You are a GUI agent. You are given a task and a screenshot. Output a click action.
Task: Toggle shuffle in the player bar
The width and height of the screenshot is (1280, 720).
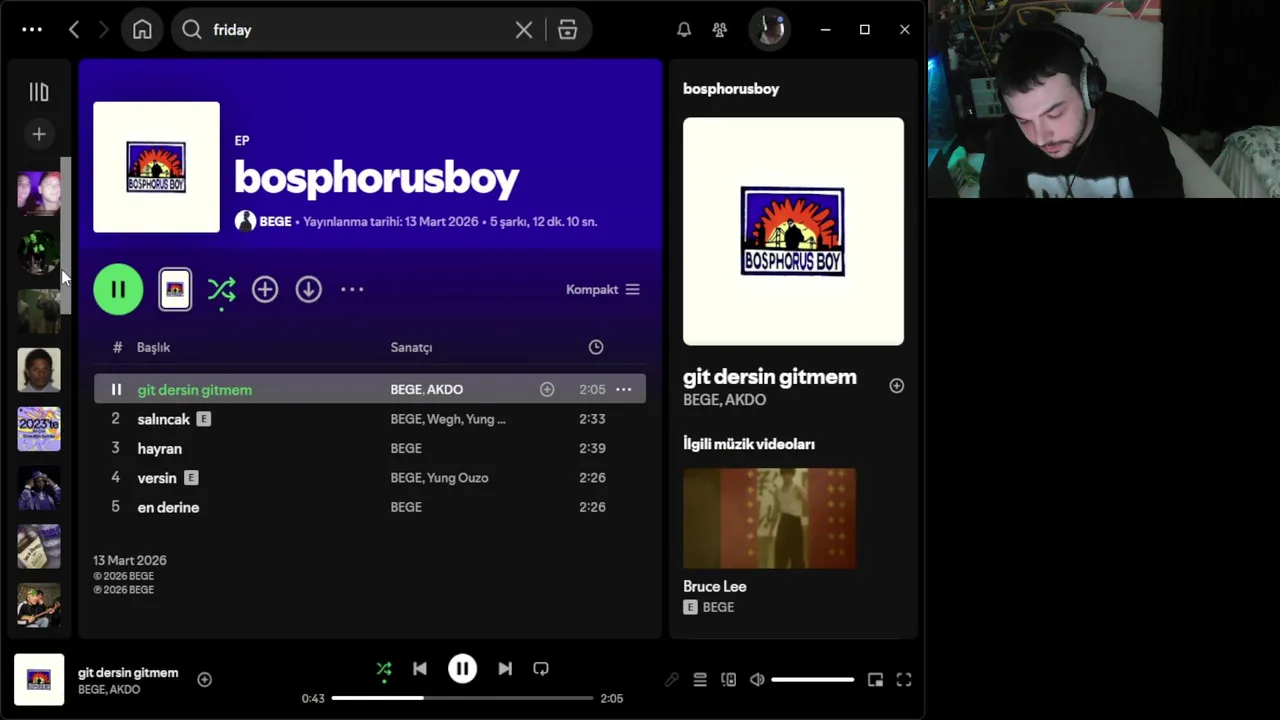(x=384, y=669)
